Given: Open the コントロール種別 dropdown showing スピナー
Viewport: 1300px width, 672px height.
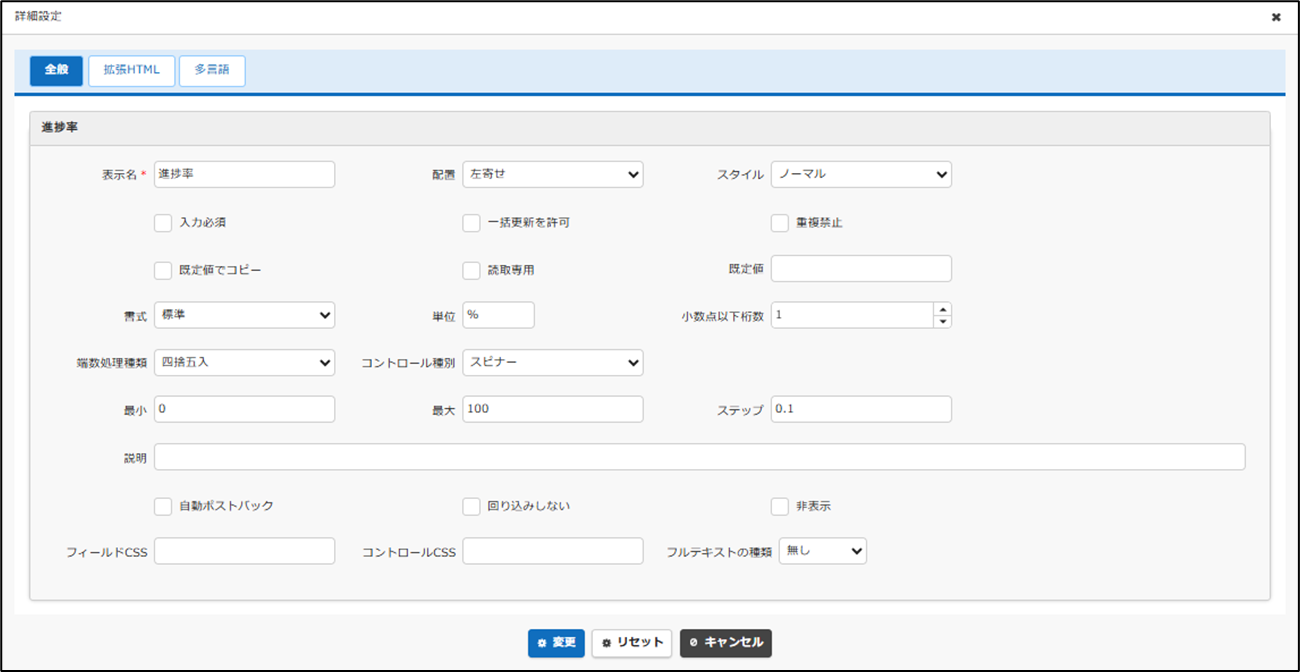Looking at the screenshot, I should 552,363.
